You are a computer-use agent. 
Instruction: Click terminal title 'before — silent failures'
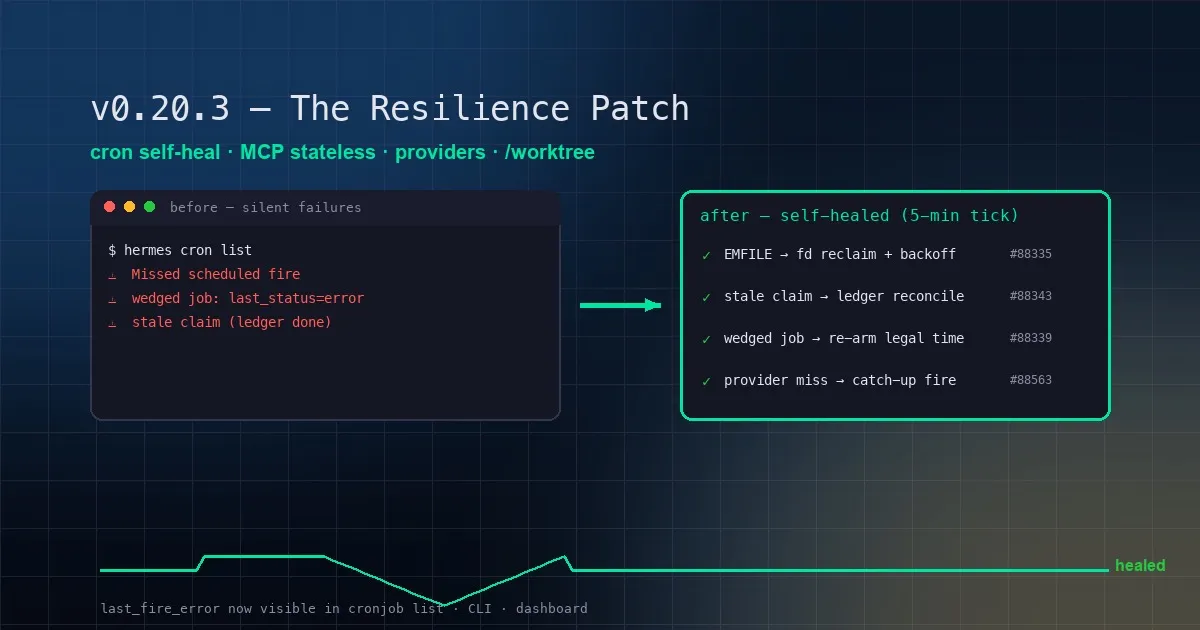click(266, 208)
